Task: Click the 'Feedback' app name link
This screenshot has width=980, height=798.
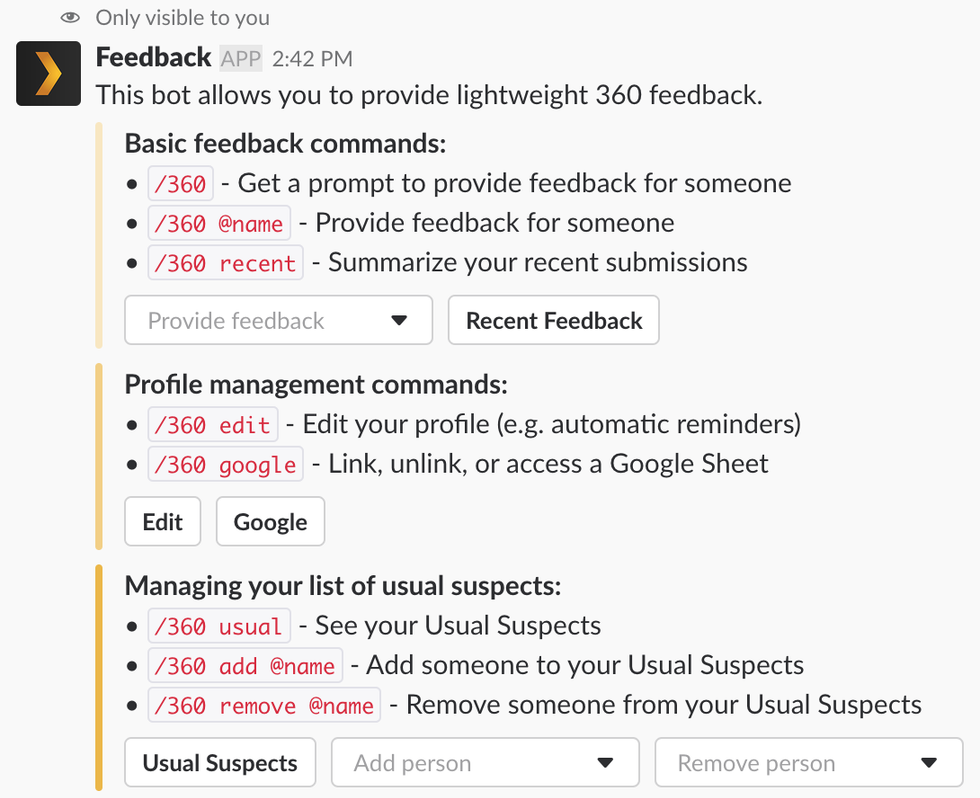Action: pyautogui.click(x=153, y=58)
